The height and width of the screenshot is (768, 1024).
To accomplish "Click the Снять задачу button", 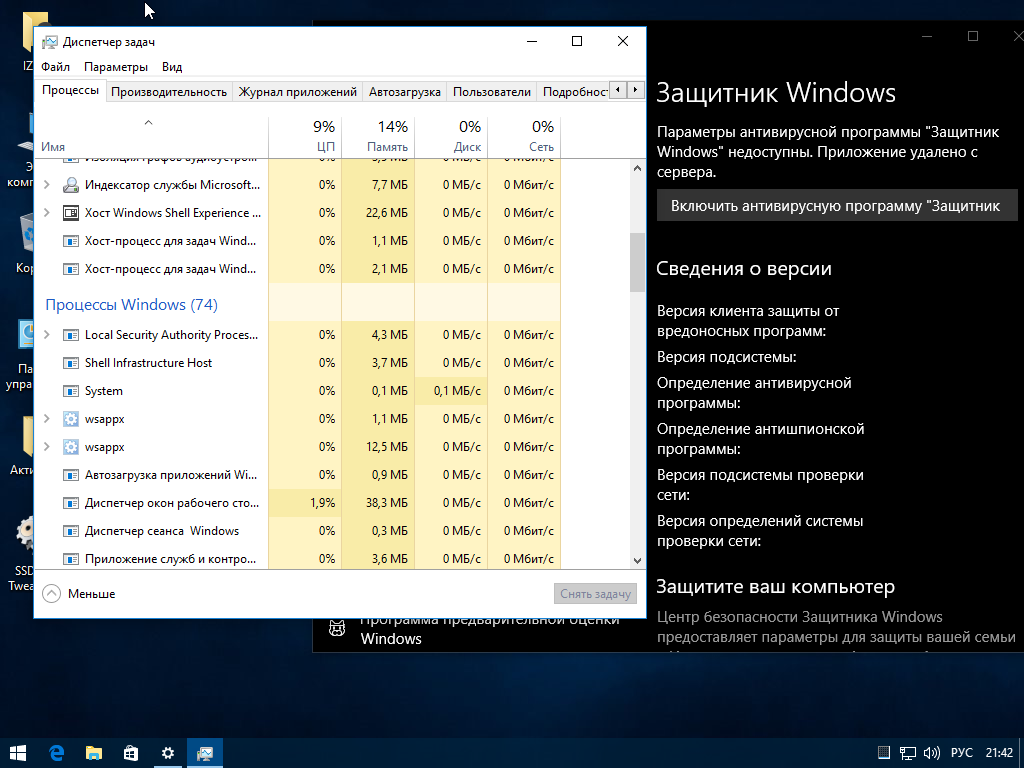I will pyautogui.click(x=595, y=594).
